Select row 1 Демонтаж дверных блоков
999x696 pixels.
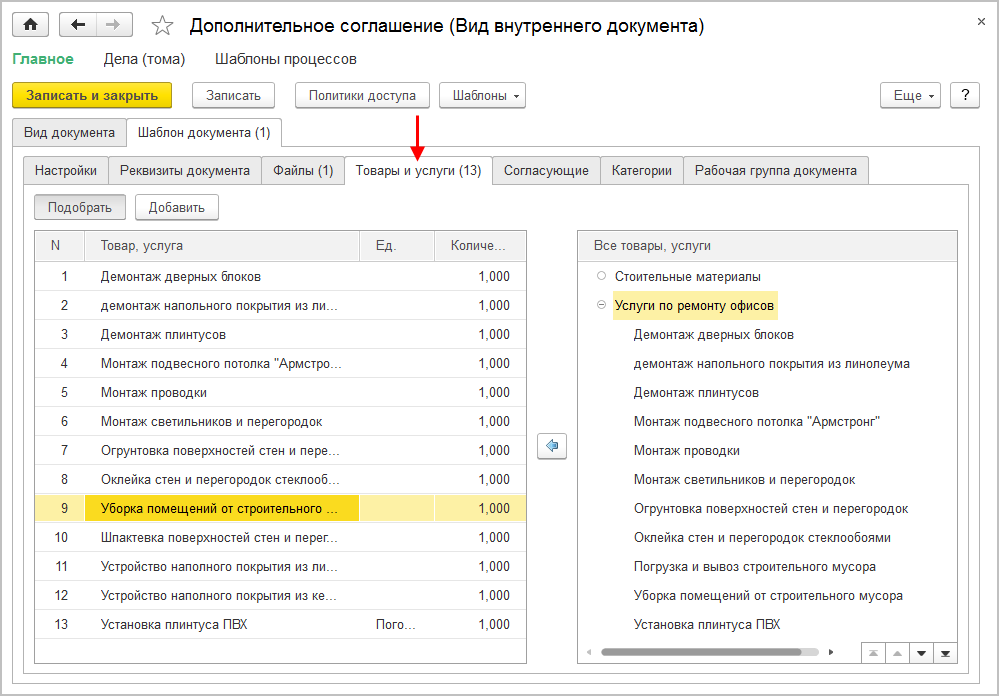pos(280,277)
